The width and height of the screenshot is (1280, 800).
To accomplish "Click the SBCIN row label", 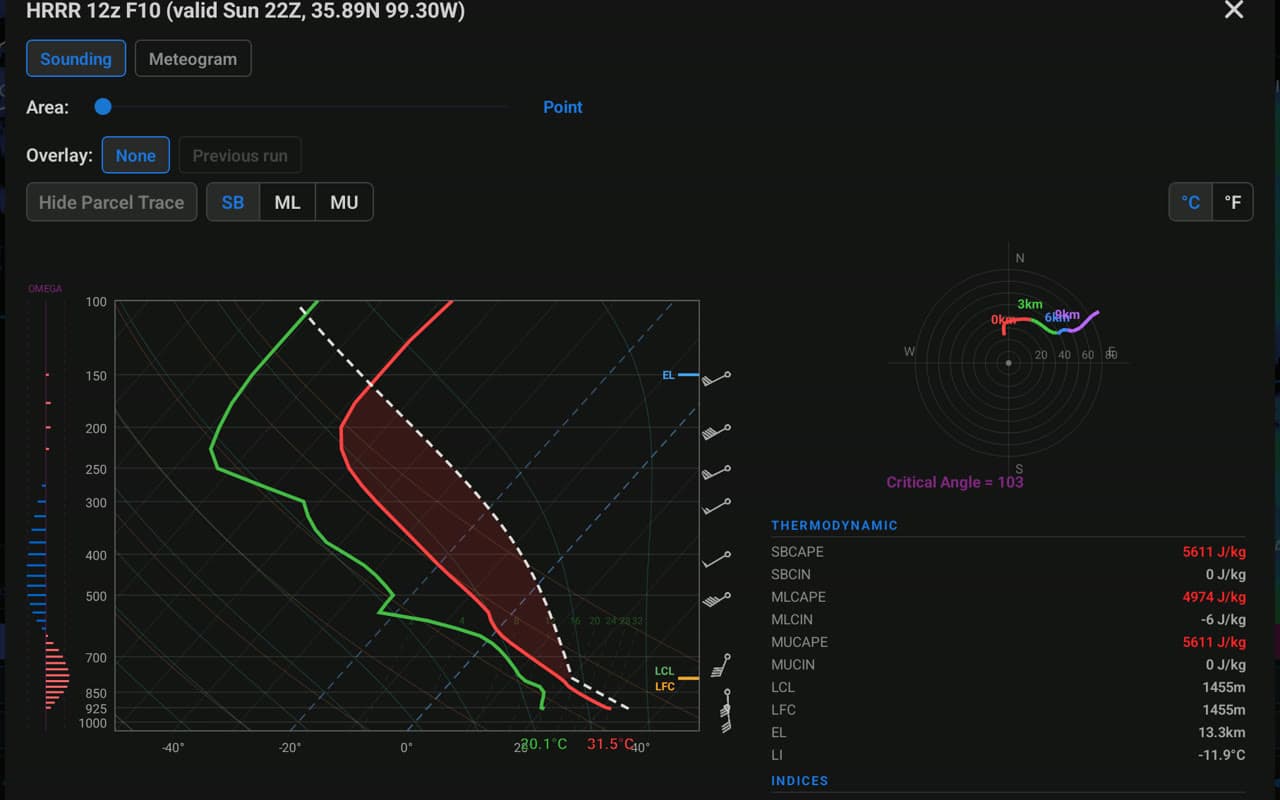I will 791,574.
